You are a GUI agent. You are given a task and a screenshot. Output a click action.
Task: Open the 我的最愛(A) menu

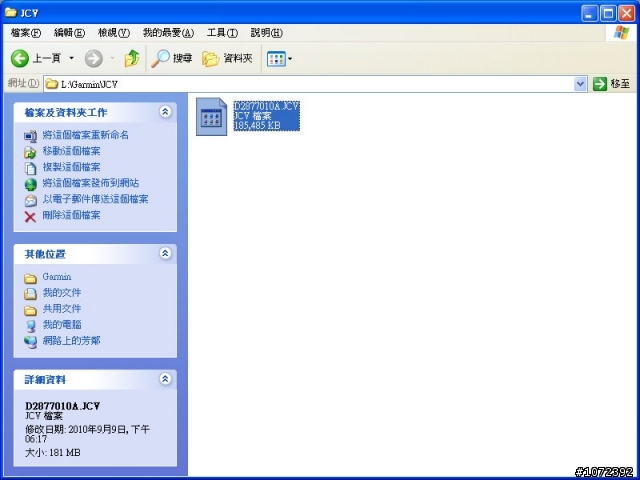tap(168, 33)
